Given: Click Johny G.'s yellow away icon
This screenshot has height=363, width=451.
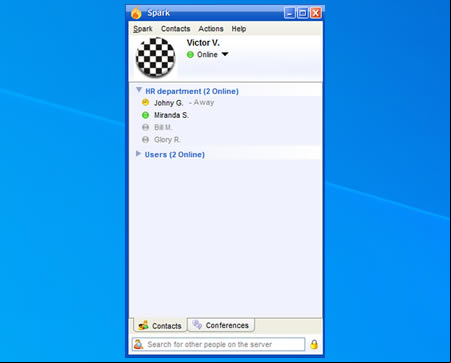Looking at the screenshot, I should [x=145, y=102].
